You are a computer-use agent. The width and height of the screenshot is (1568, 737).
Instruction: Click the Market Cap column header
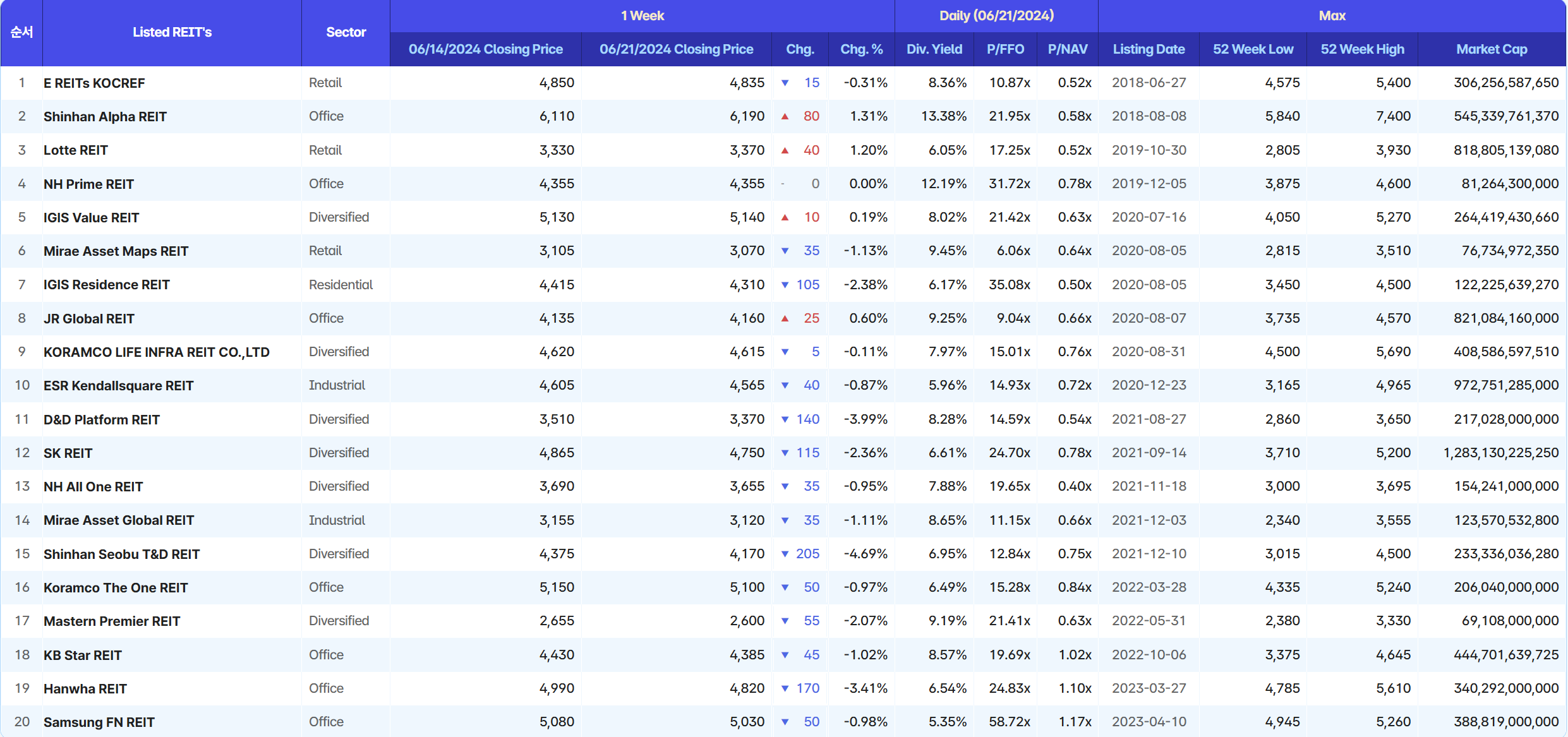click(x=1492, y=49)
